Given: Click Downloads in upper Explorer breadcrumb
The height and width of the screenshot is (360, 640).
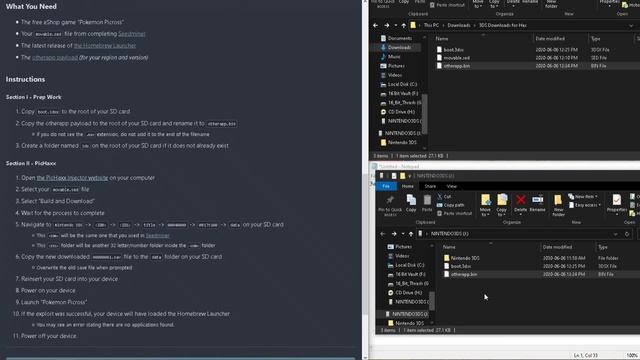Looking at the screenshot, I should 459,25.
